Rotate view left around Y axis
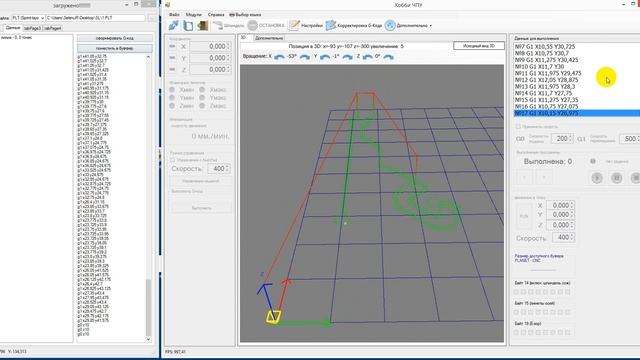Screen dimensions: 640x360 point(325,57)
